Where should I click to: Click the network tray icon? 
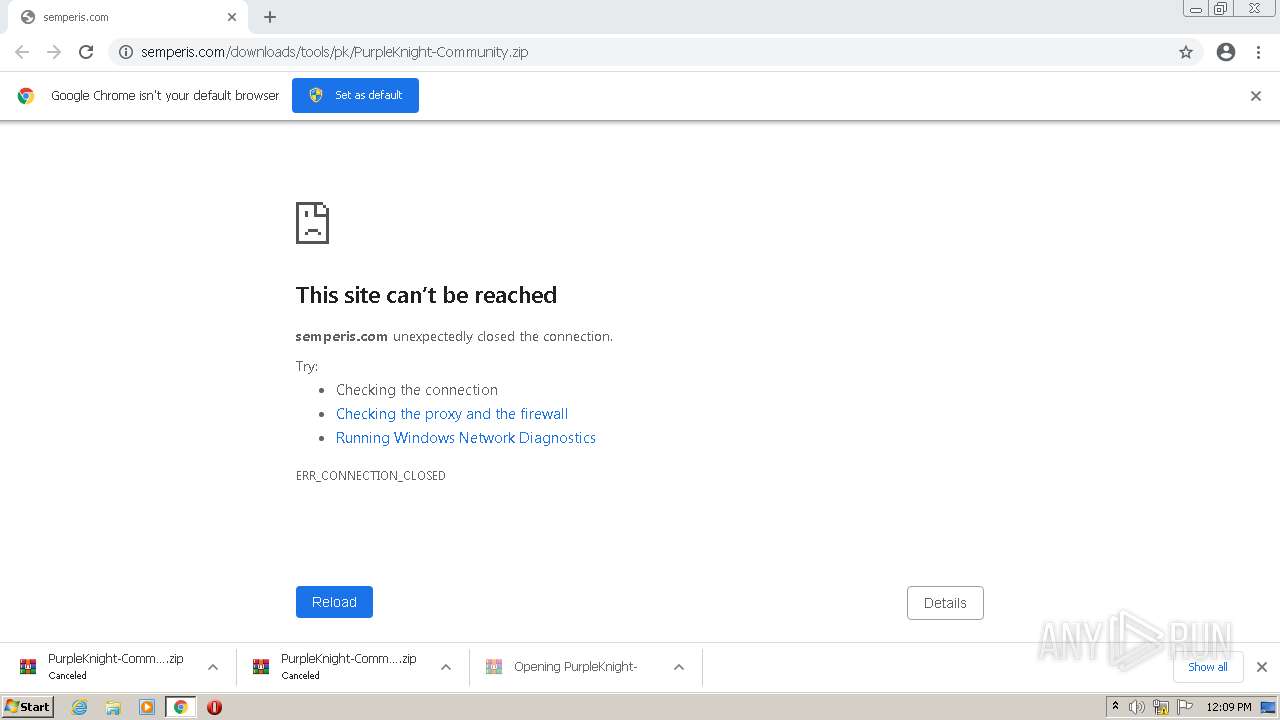coord(1161,707)
